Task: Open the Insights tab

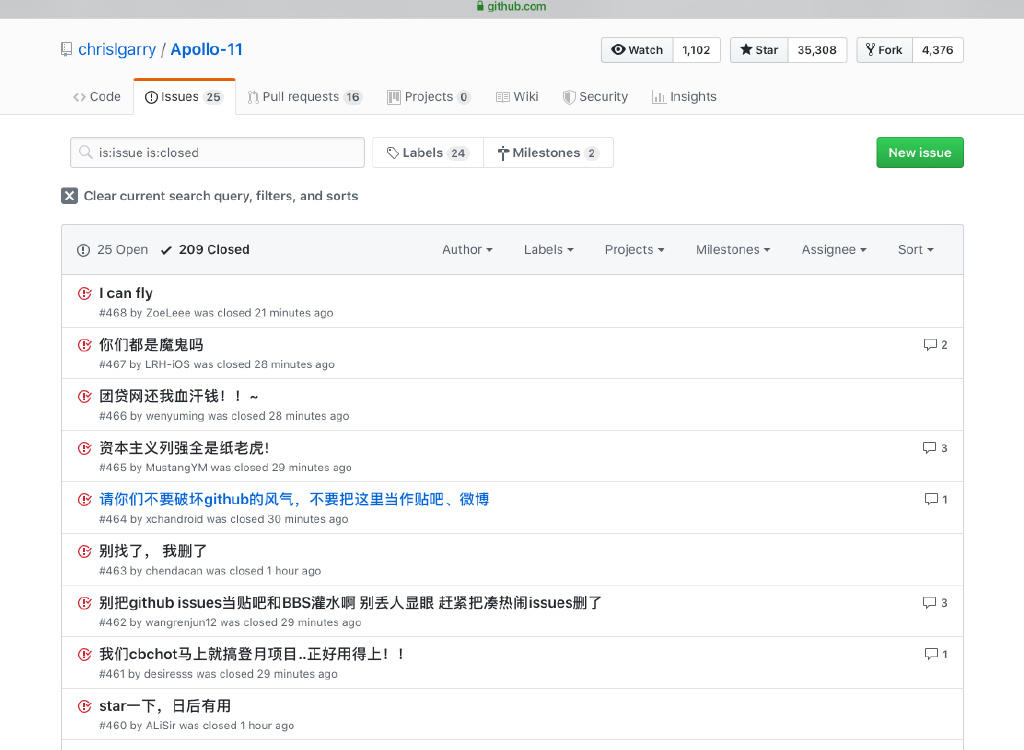Action: coord(684,97)
